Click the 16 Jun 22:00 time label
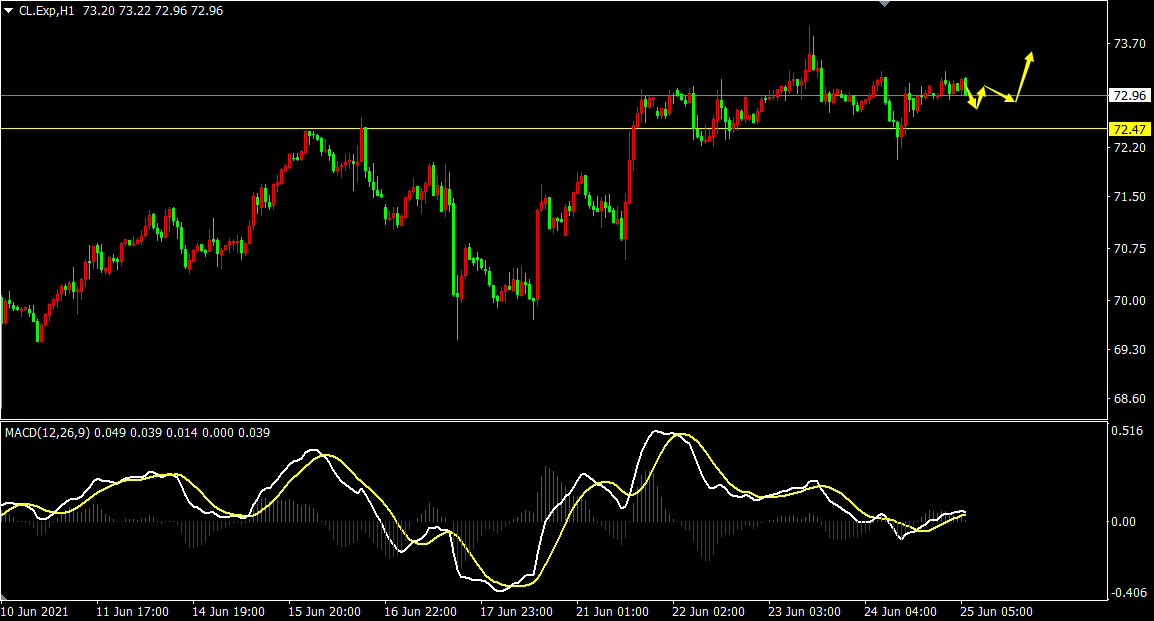 420,612
